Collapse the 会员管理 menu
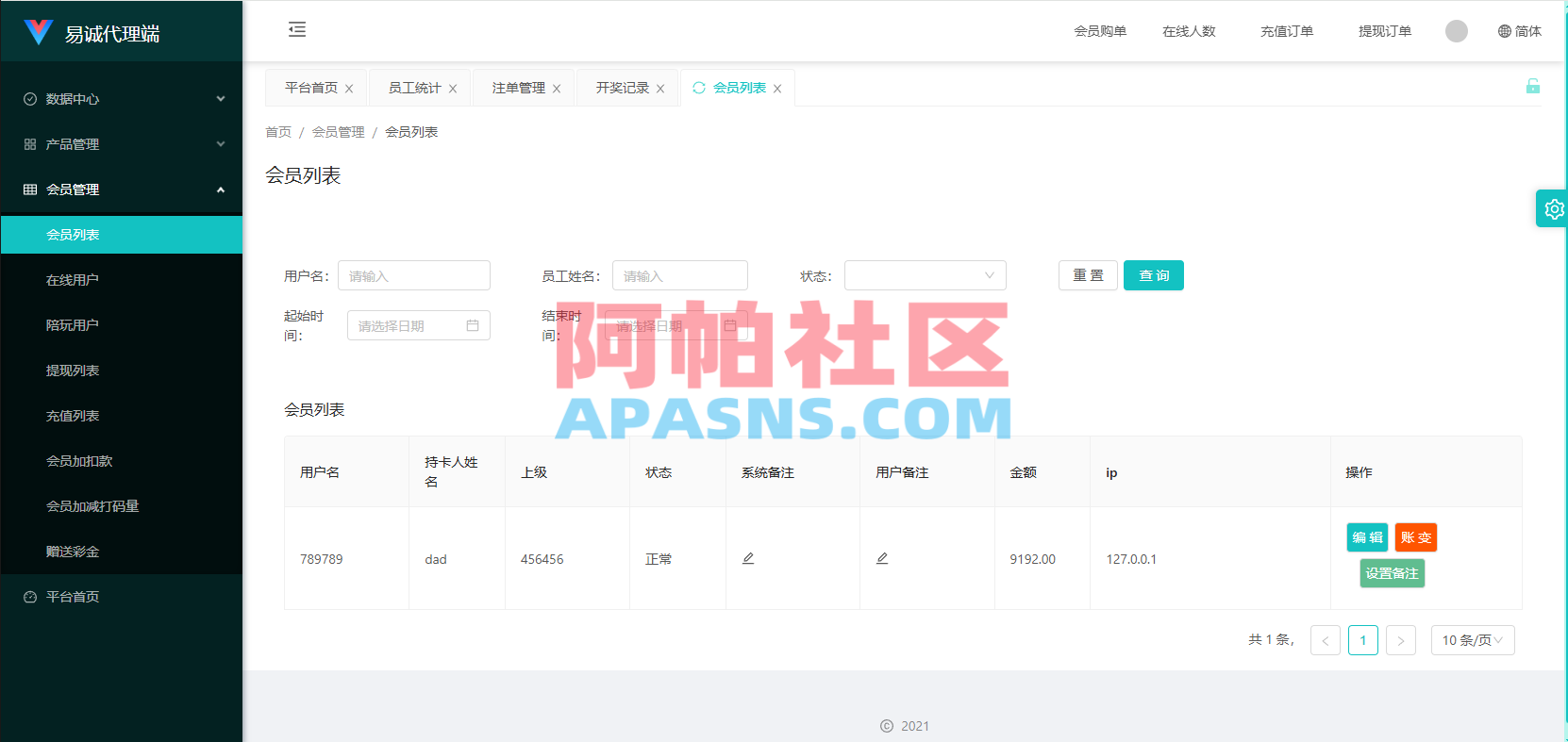 pos(122,190)
